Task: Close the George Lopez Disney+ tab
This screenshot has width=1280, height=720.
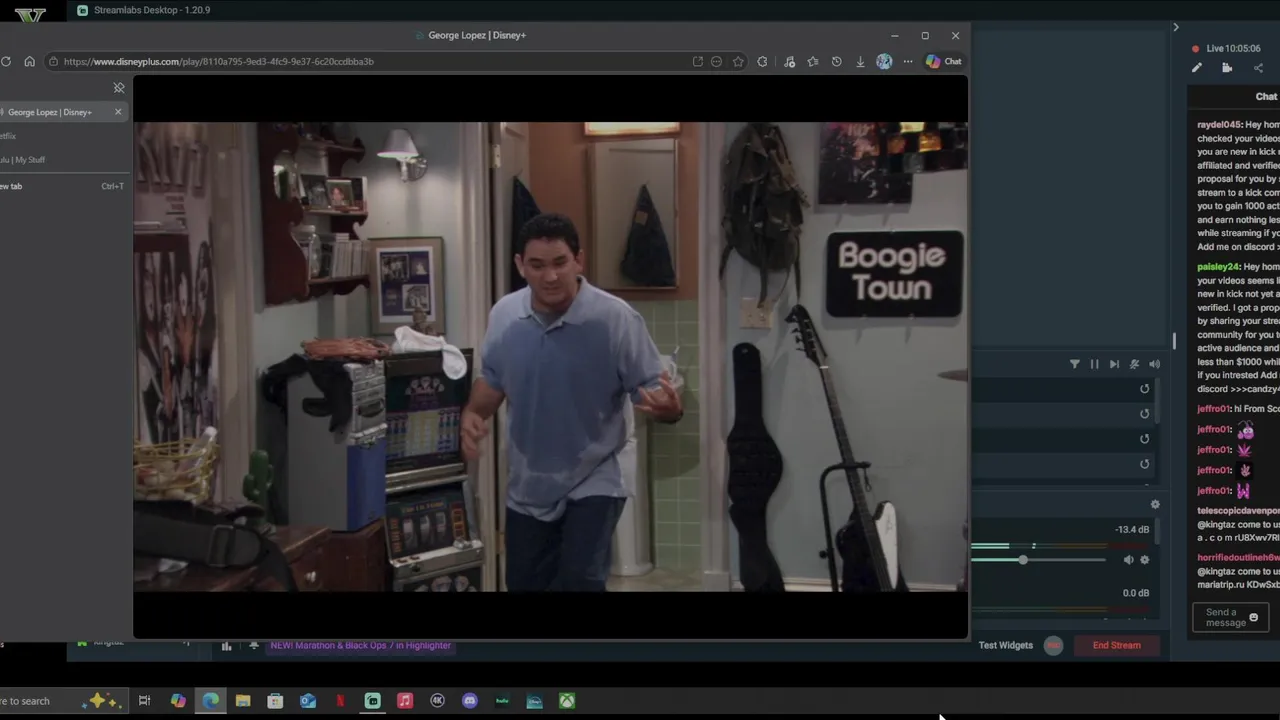Action: (118, 111)
